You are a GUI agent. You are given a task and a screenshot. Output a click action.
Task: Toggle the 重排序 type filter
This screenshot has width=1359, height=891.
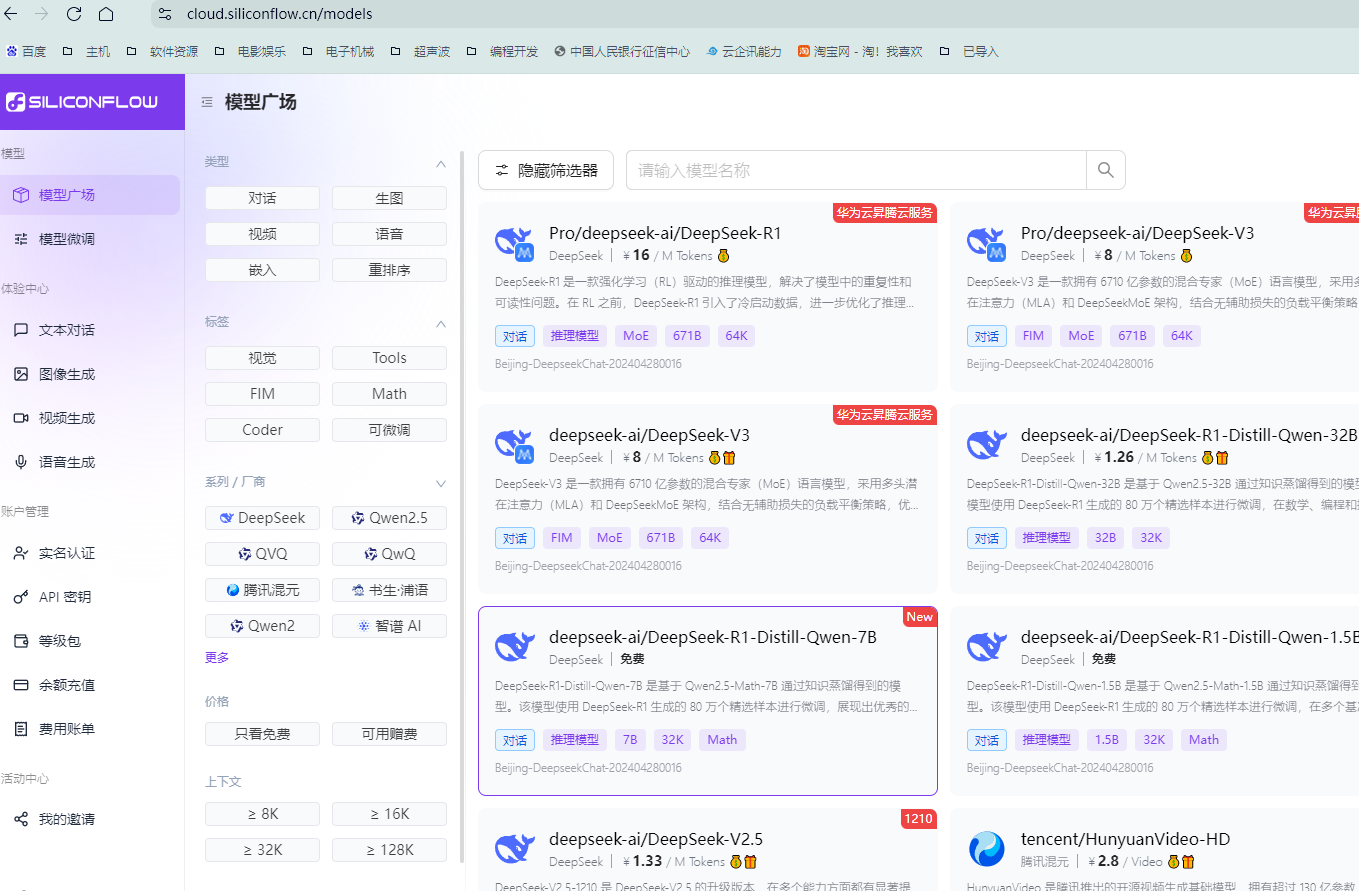[x=389, y=270]
